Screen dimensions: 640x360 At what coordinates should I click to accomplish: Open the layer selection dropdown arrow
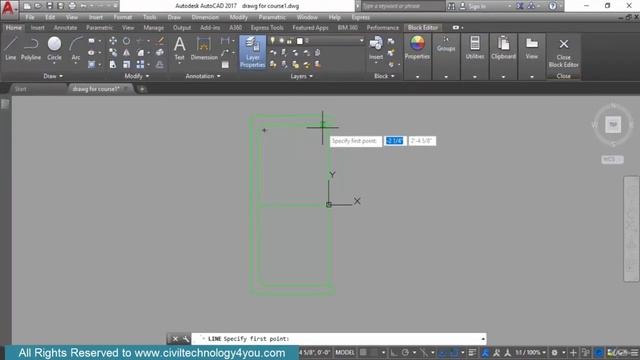point(361,40)
